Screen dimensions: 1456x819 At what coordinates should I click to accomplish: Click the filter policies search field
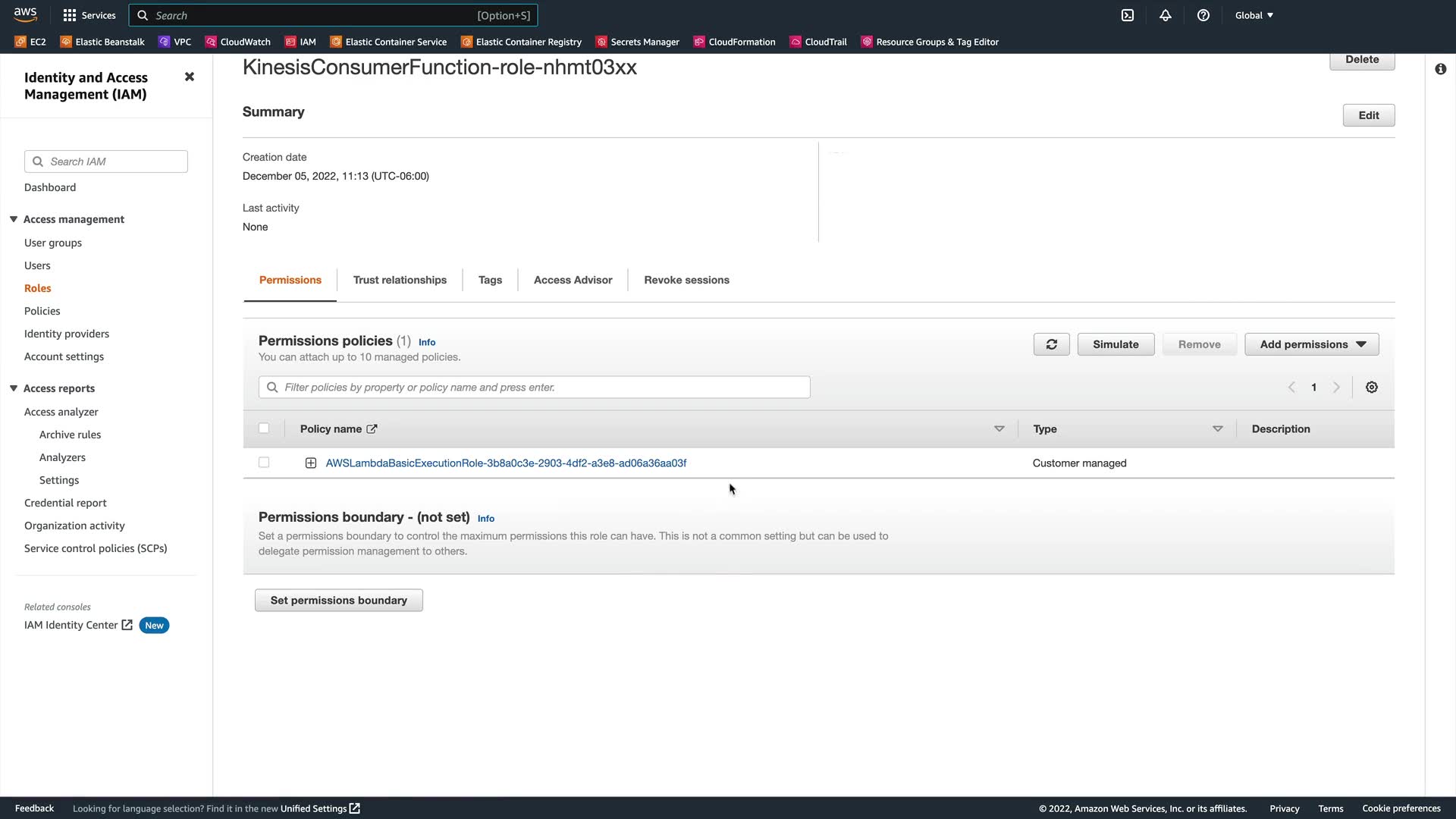tap(535, 388)
